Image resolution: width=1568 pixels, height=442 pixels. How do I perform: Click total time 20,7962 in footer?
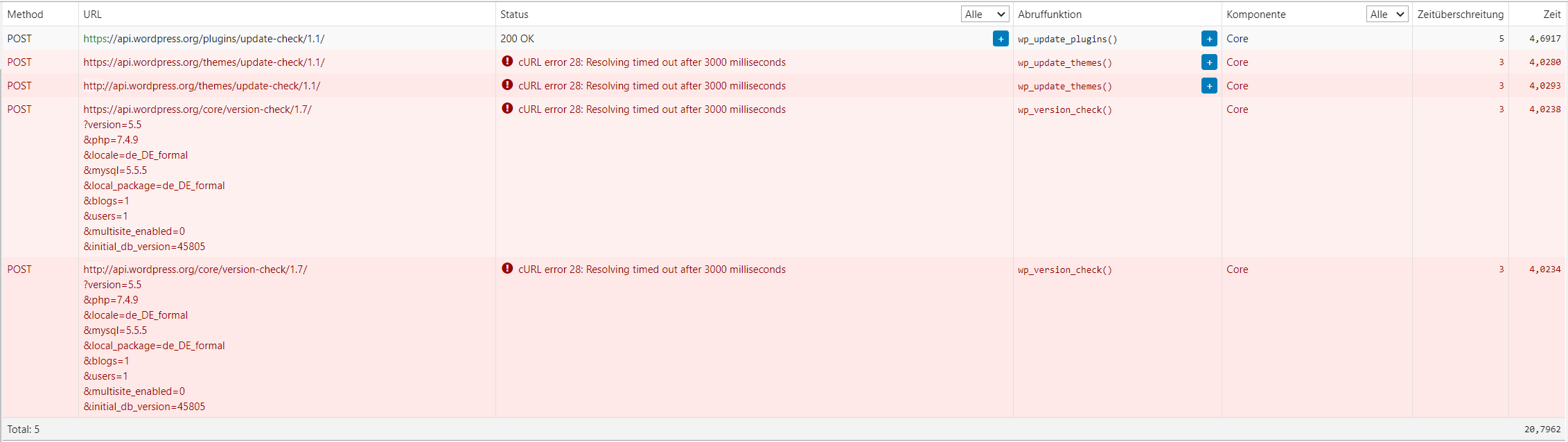pos(1542,430)
